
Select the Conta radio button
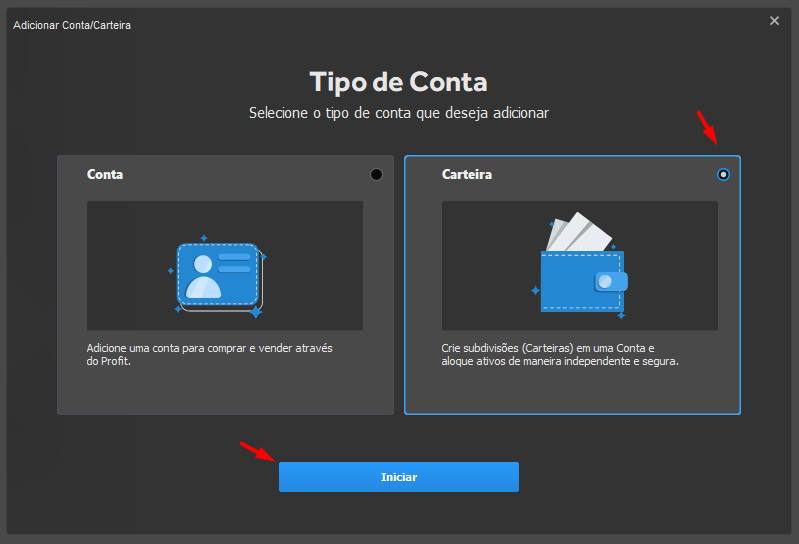click(x=376, y=175)
